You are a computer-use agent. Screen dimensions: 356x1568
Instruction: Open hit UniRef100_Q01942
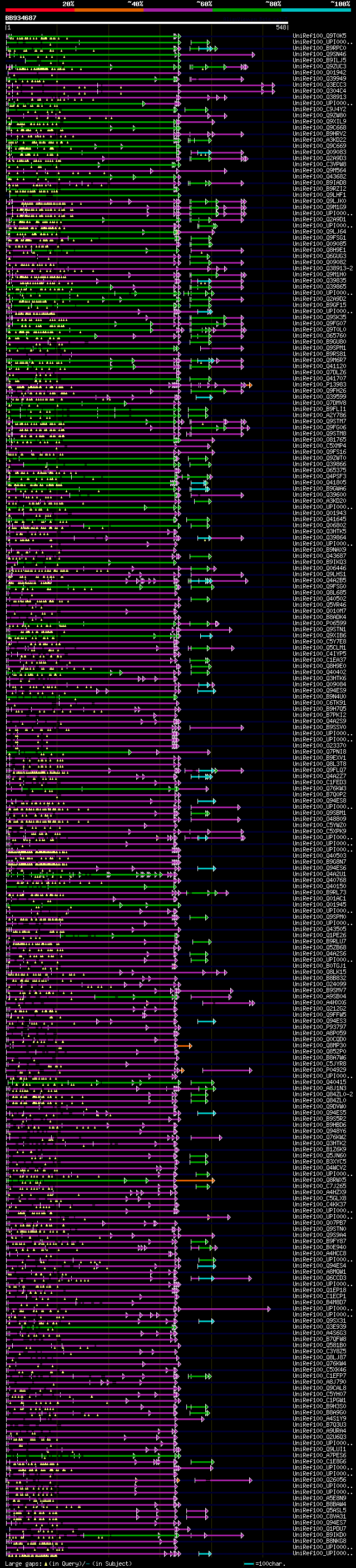319,72
